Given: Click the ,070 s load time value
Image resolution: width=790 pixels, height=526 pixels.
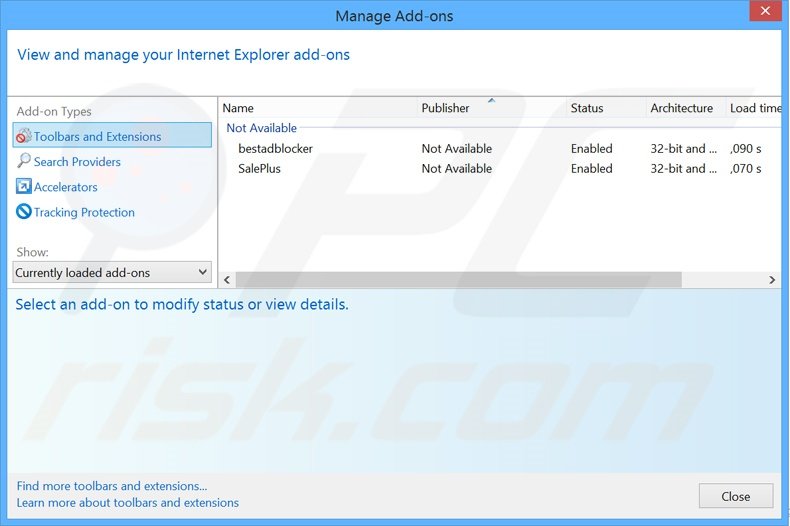Looking at the screenshot, I should click(746, 169).
